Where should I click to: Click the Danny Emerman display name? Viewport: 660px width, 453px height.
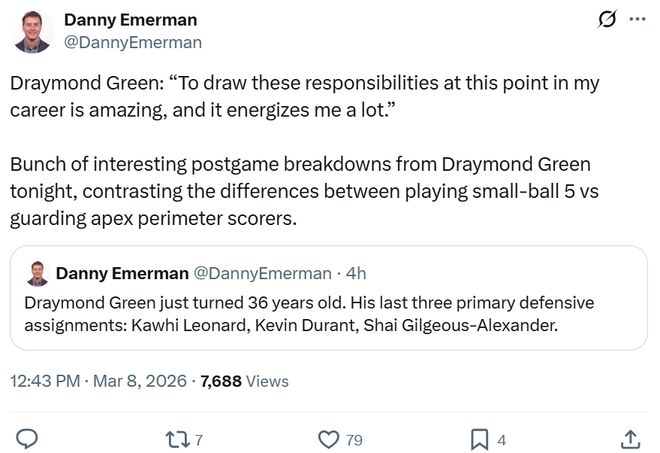click(x=130, y=20)
